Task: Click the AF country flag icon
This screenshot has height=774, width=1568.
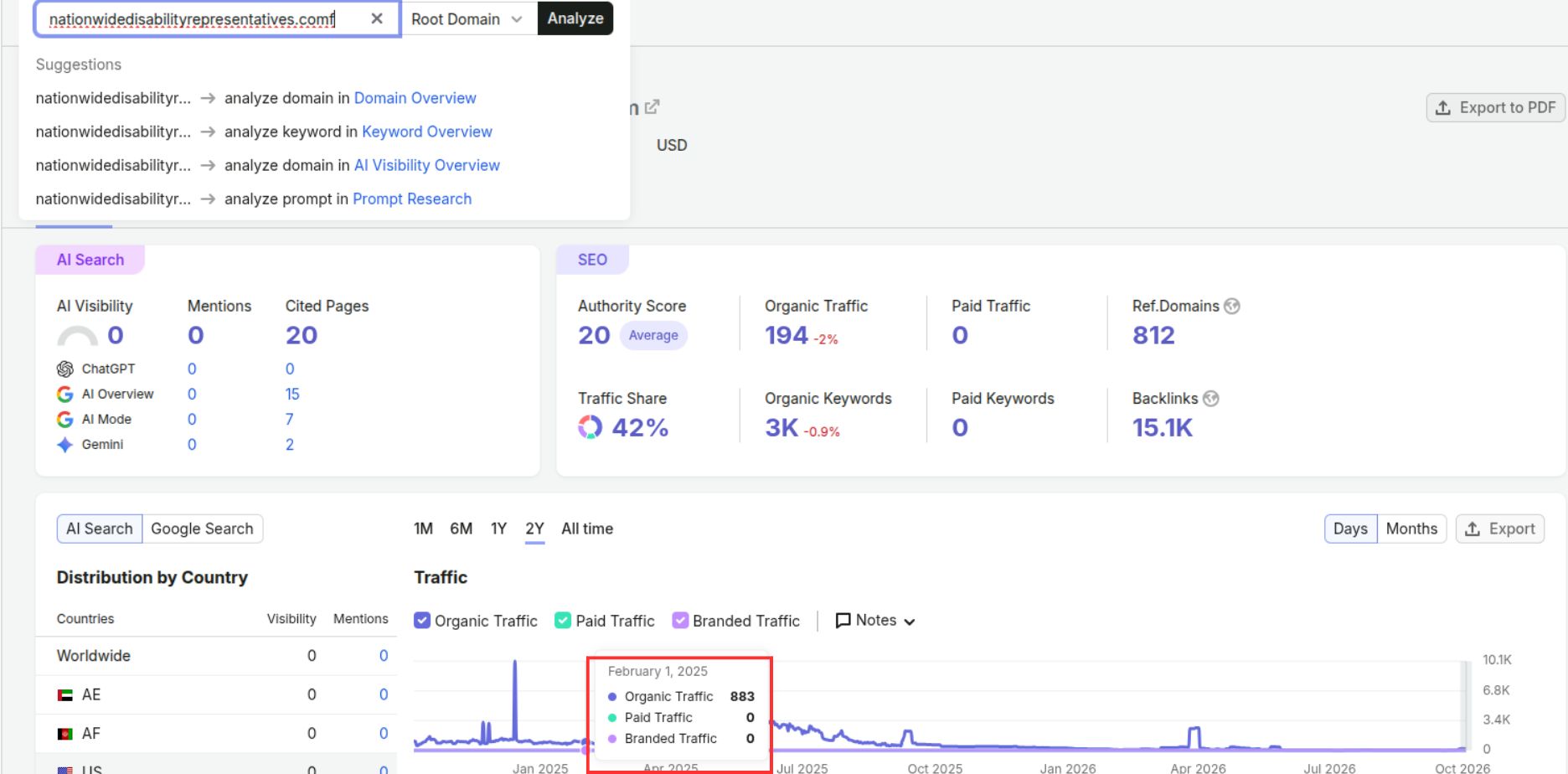Action: click(x=64, y=734)
